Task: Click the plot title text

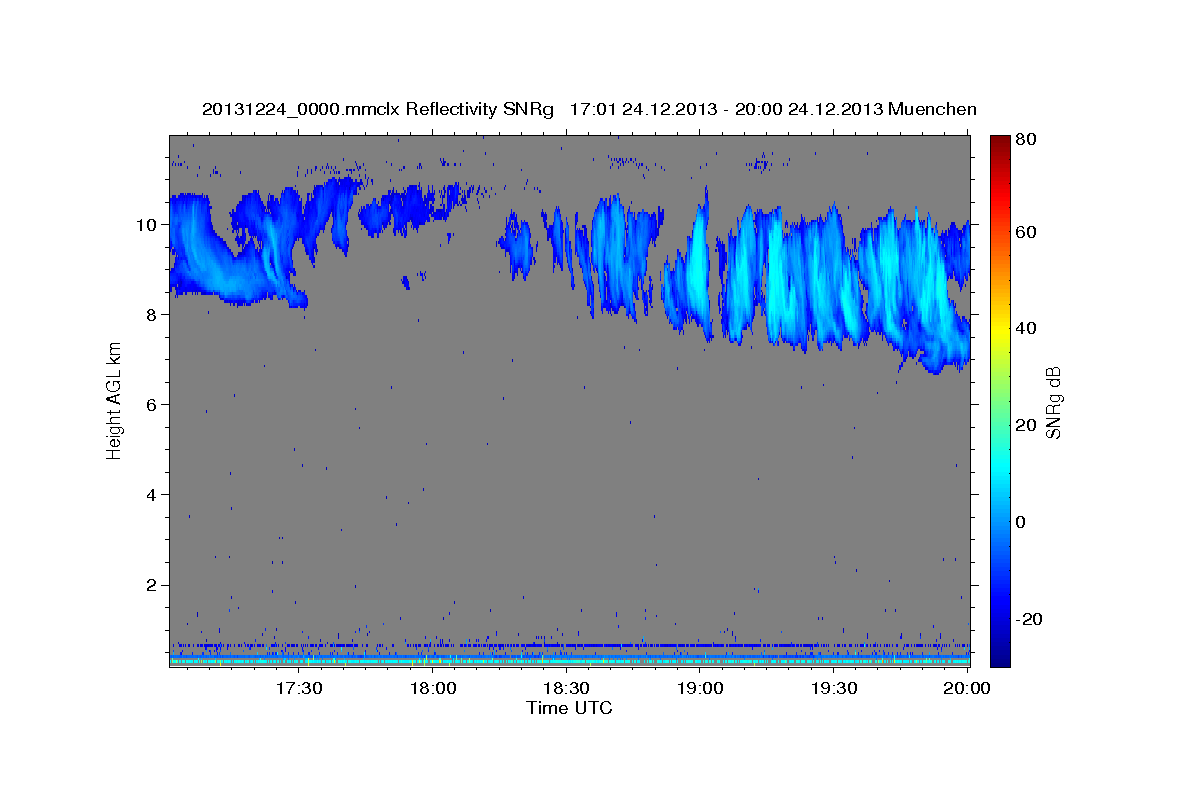Action: point(589,109)
